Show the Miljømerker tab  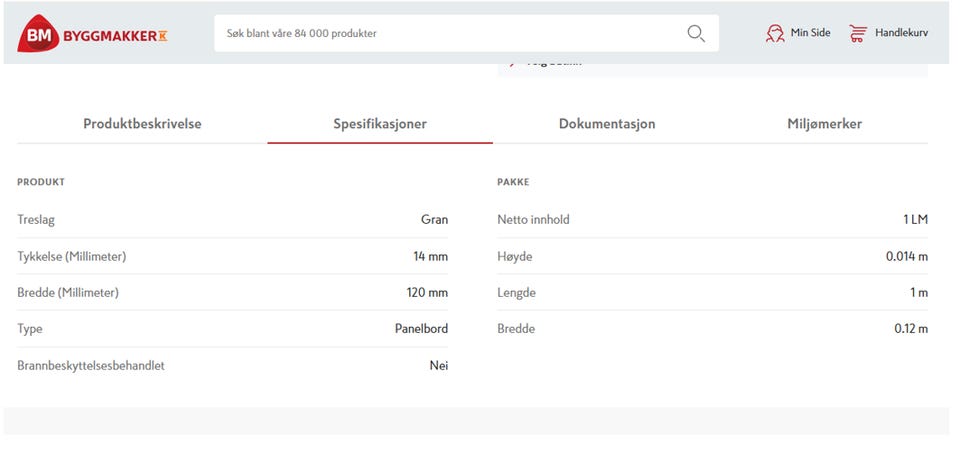[x=824, y=124]
